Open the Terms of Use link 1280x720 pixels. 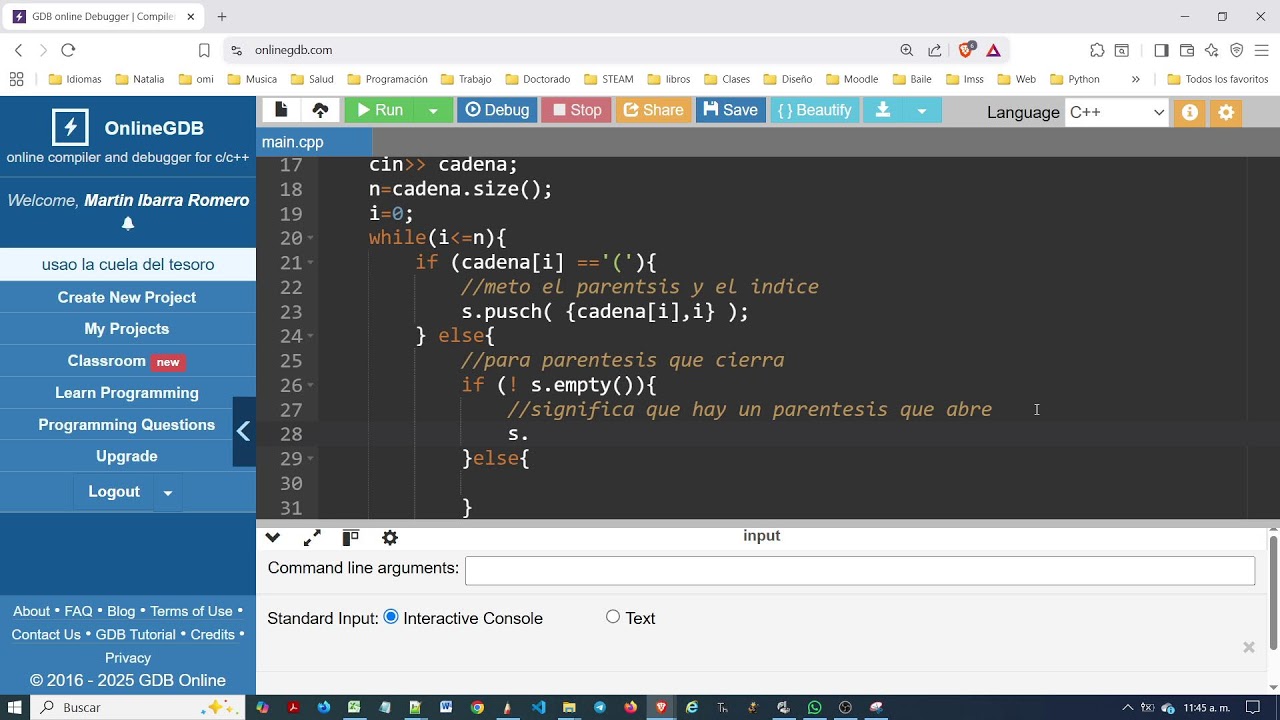[x=191, y=611]
